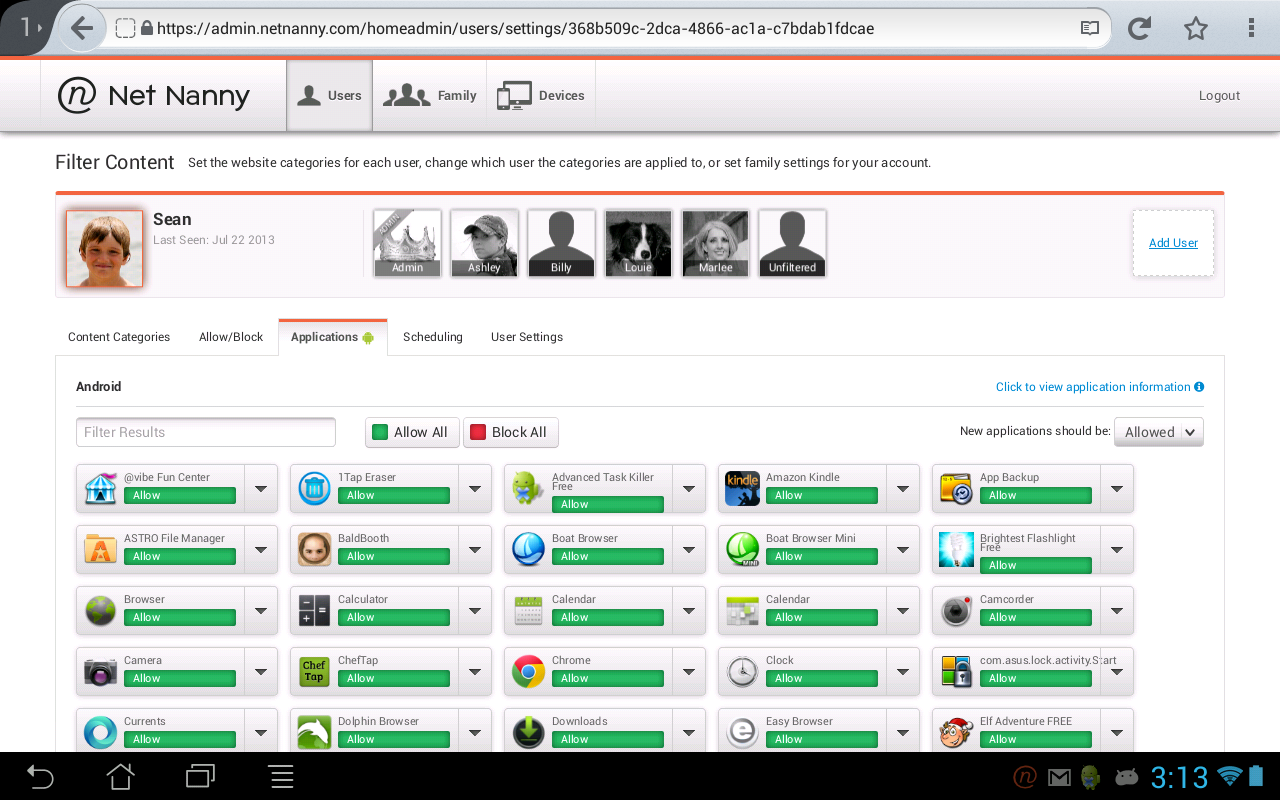
Task: Click the App Backup icon
Action: click(x=957, y=488)
